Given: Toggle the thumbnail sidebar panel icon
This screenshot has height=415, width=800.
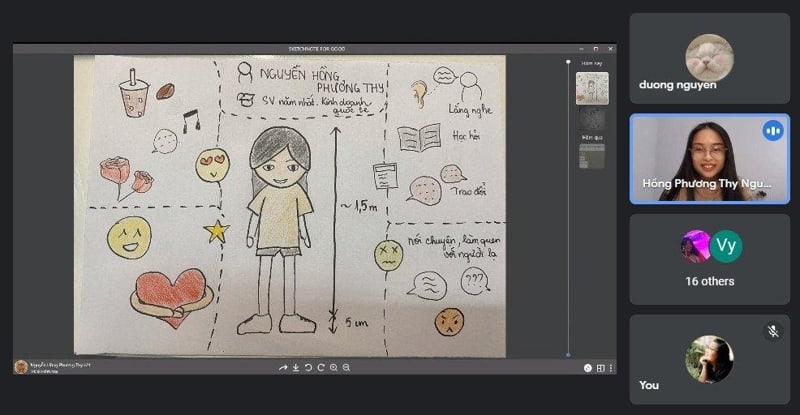Looking at the screenshot, I should 611,368.
